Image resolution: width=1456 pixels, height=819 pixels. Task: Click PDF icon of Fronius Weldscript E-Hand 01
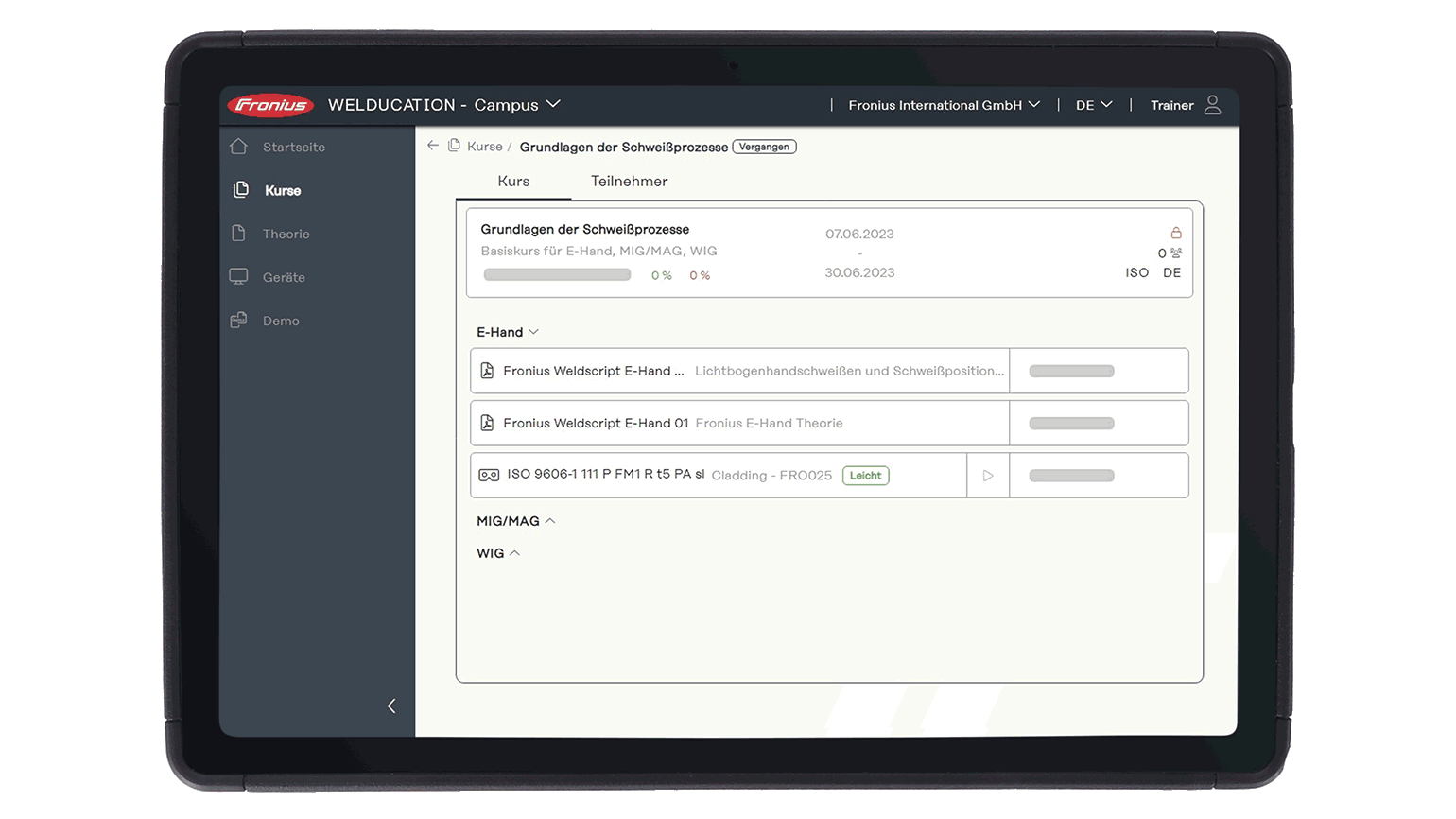click(x=487, y=423)
